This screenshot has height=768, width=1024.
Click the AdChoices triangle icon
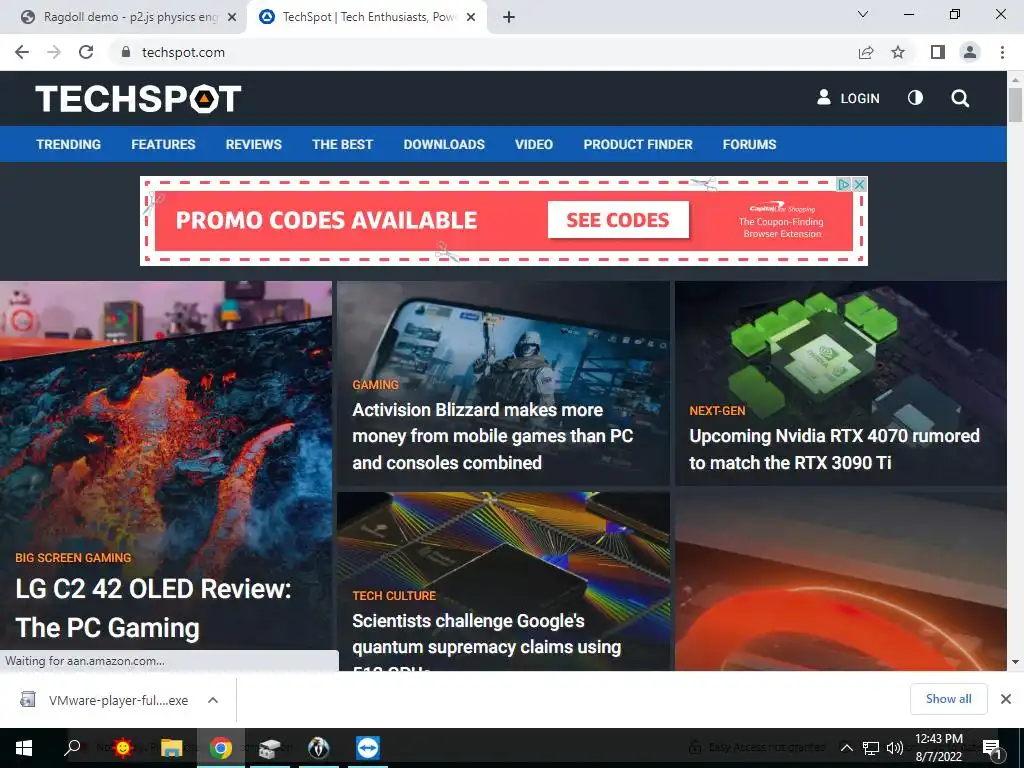coord(844,185)
